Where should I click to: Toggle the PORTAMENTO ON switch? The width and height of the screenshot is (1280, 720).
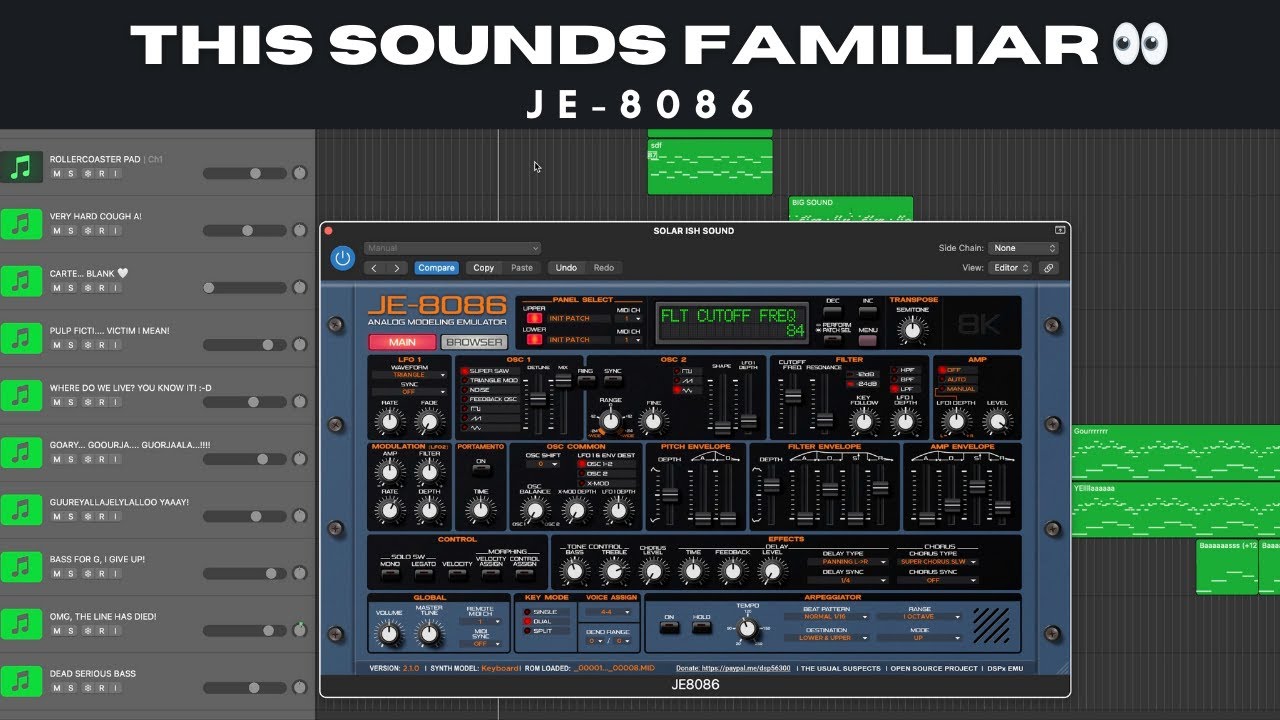[480, 470]
